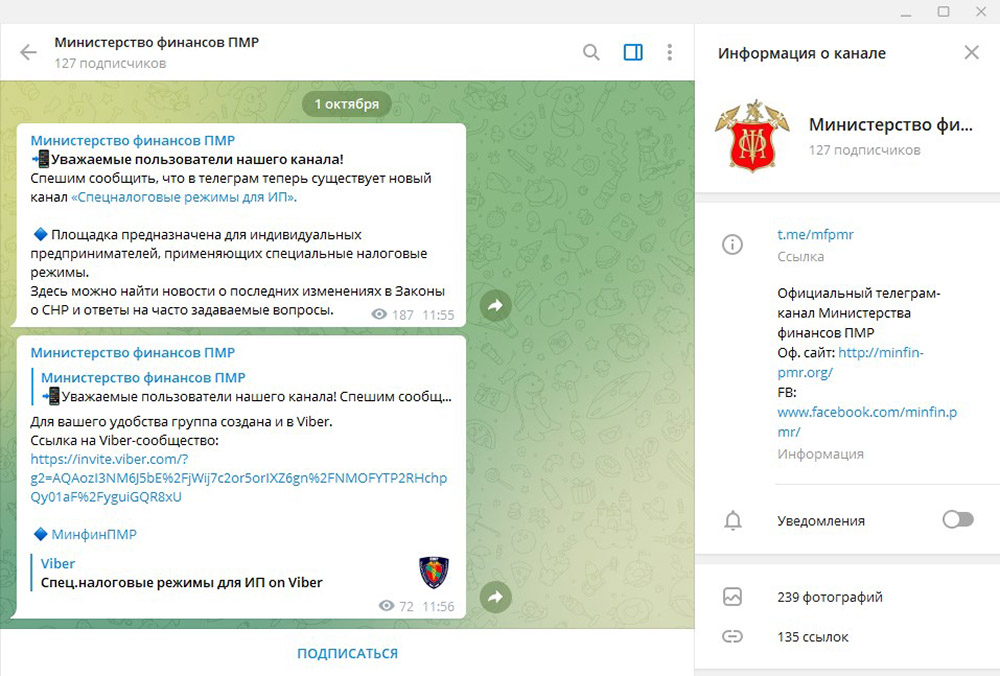Open the minfin-pmr.org site link
This screenshot has width=1000, height=676.
tap(850, 362)
